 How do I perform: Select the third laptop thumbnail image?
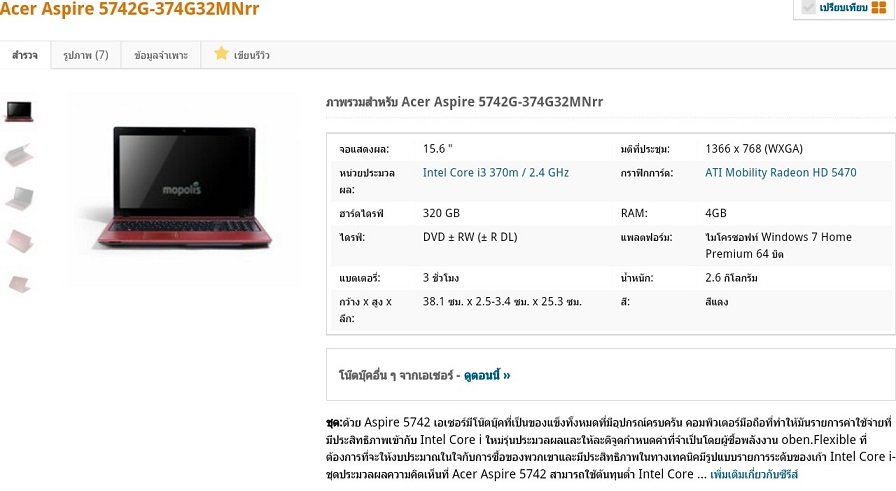[x=19, y=198]
